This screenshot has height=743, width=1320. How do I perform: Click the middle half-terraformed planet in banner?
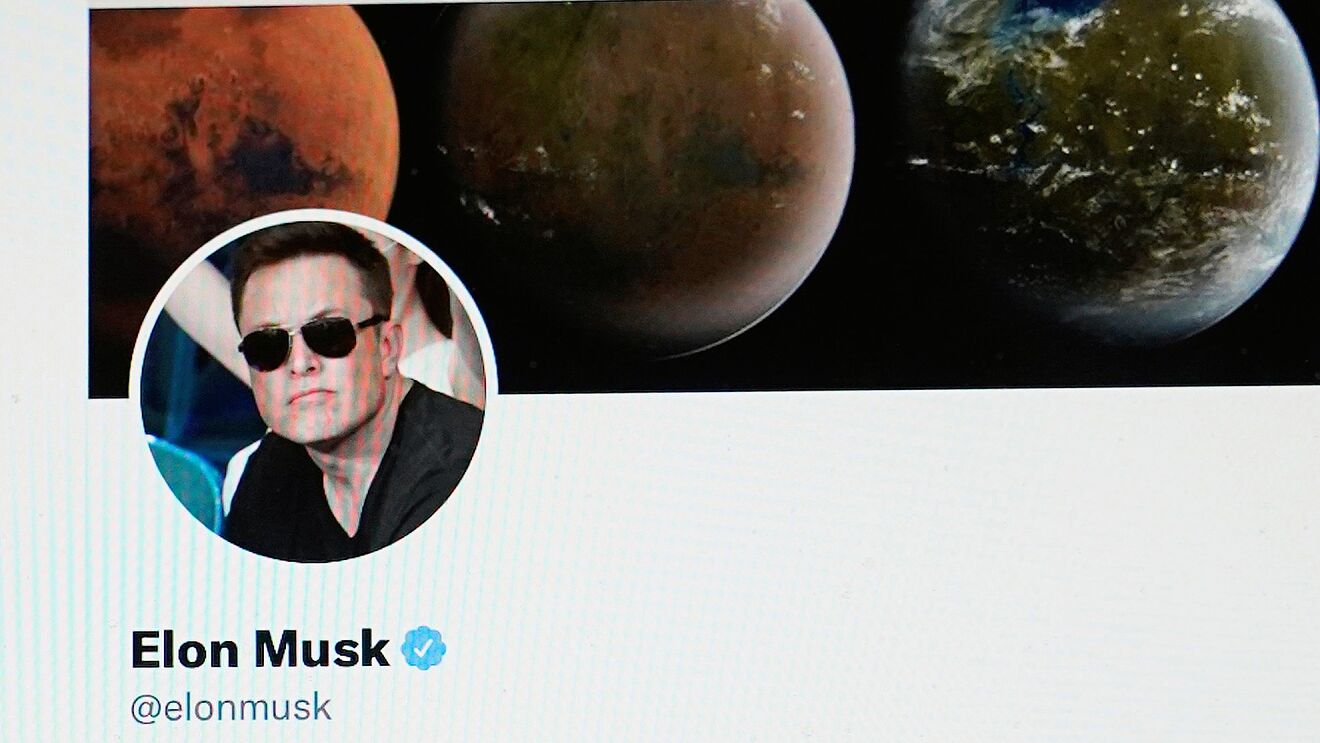pos(650,170)
